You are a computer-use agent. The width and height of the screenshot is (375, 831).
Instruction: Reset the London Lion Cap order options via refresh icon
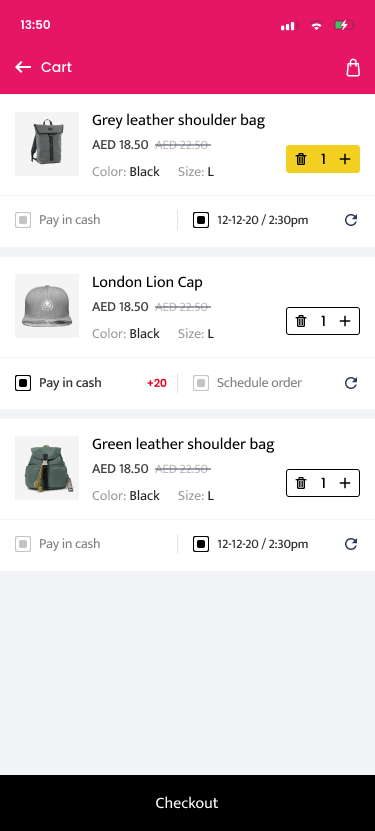click(351, 383)
